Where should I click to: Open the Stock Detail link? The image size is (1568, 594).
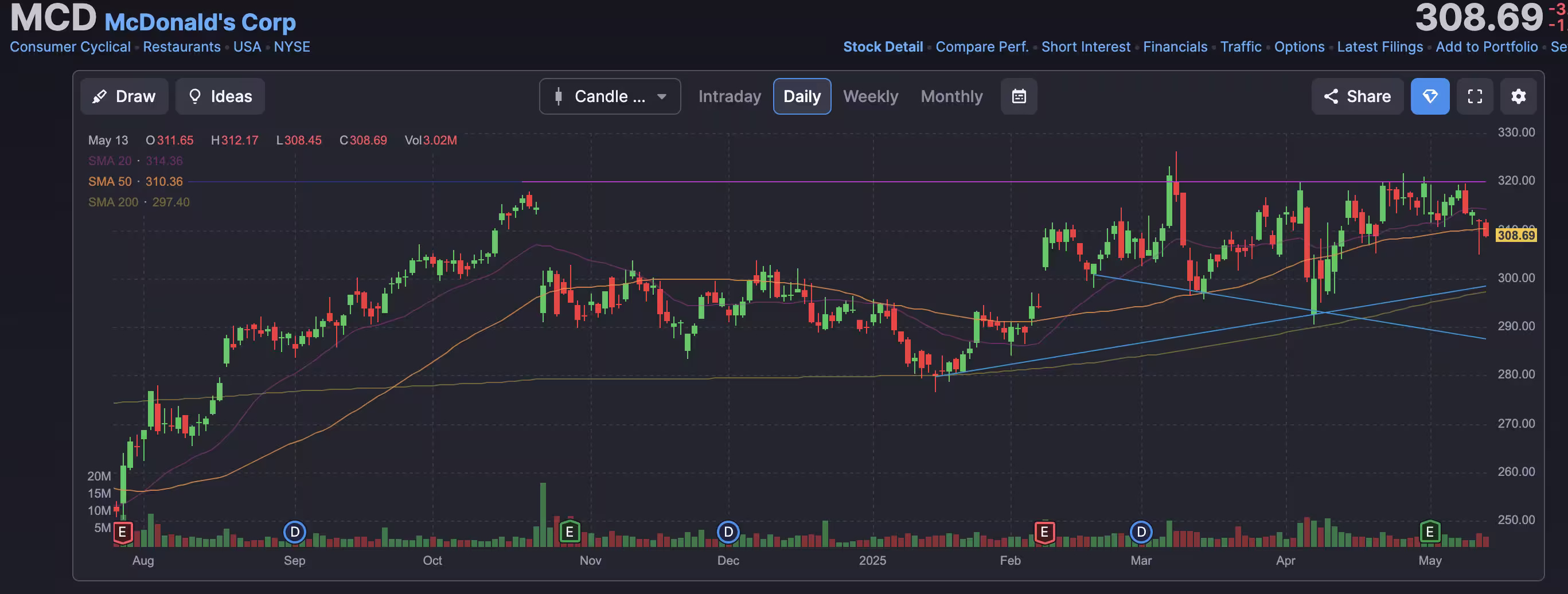[x=883, y=47]
